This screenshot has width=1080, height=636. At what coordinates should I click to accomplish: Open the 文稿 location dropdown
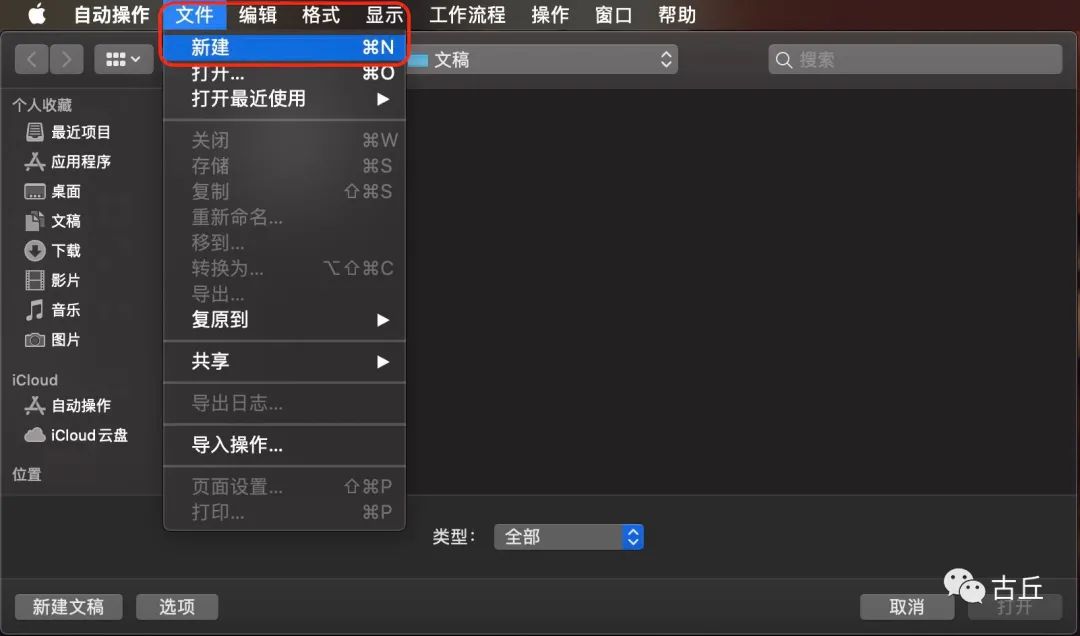[541, 60]
